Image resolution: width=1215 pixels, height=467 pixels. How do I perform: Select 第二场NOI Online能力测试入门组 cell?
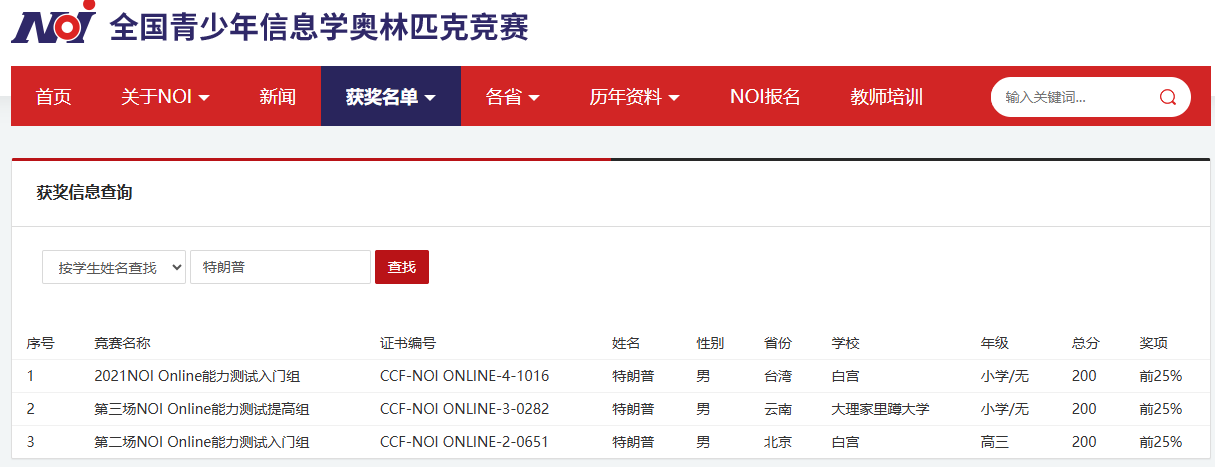pyautogui.click(x=202, y=442)
